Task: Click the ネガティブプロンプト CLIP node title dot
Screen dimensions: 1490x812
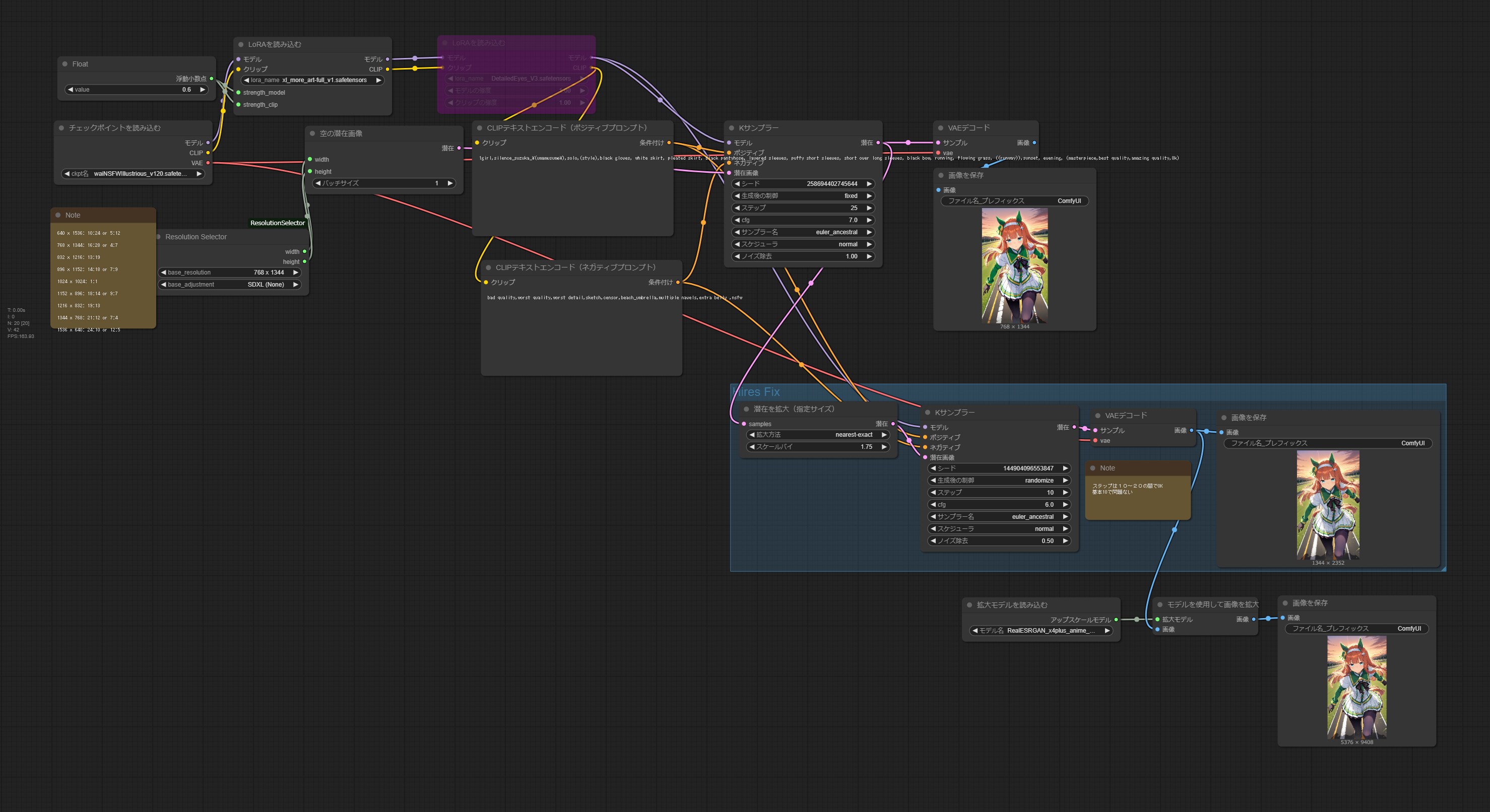Action: click(x=488, y=267)
